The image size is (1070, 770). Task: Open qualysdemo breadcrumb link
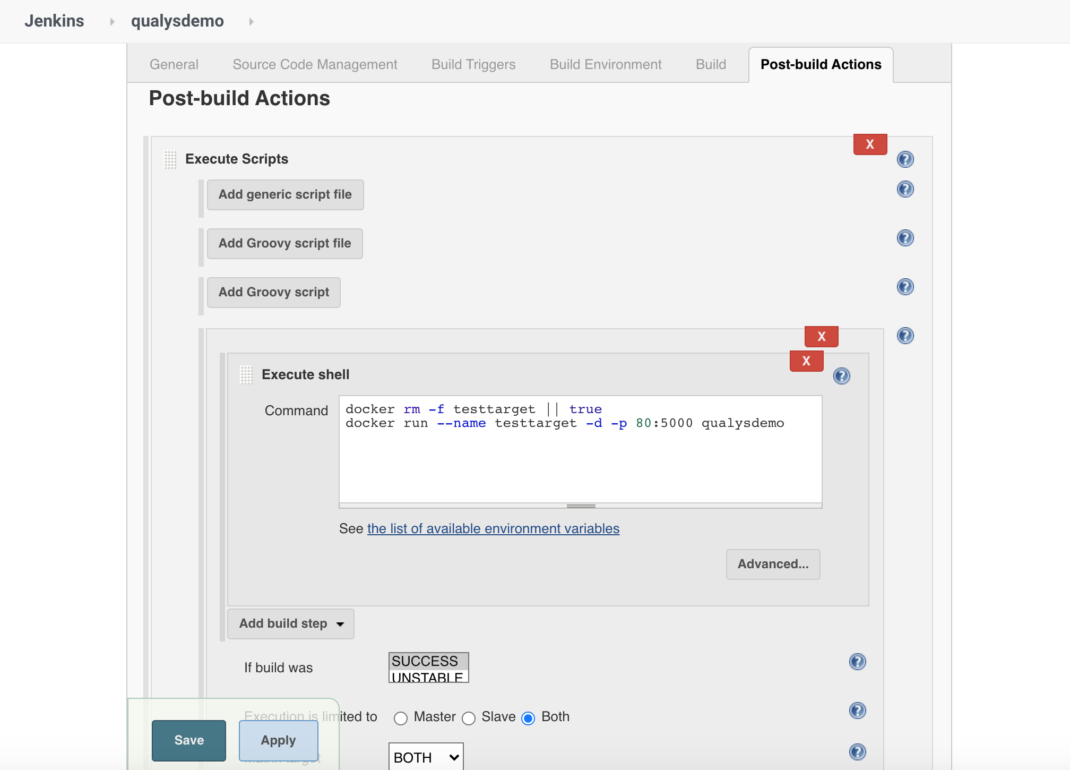click(x=177, y=21)
